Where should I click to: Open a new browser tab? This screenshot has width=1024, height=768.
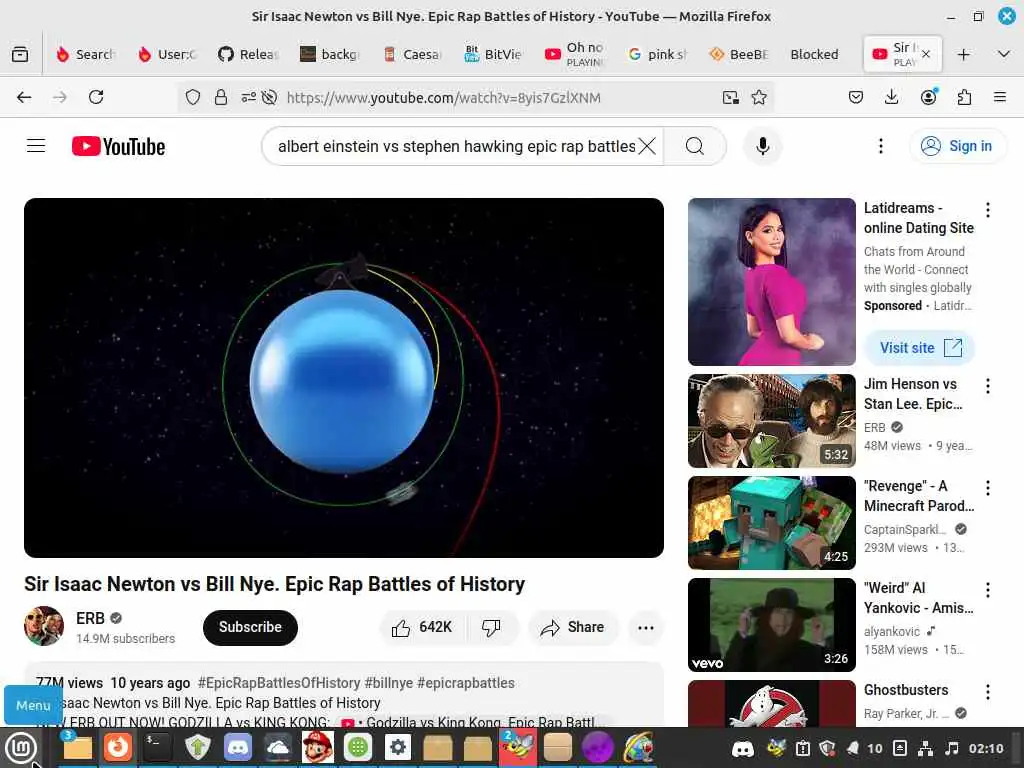pos(963,54)
